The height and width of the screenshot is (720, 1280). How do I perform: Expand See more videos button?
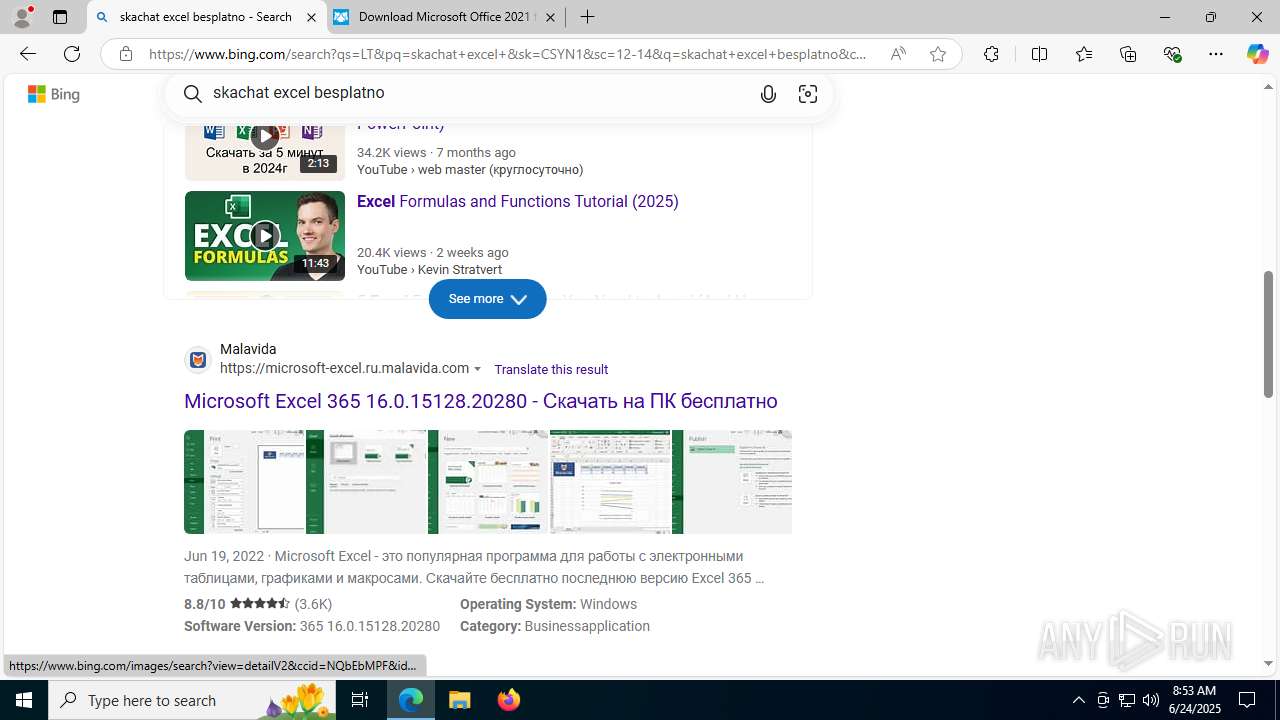pos(487,299)
